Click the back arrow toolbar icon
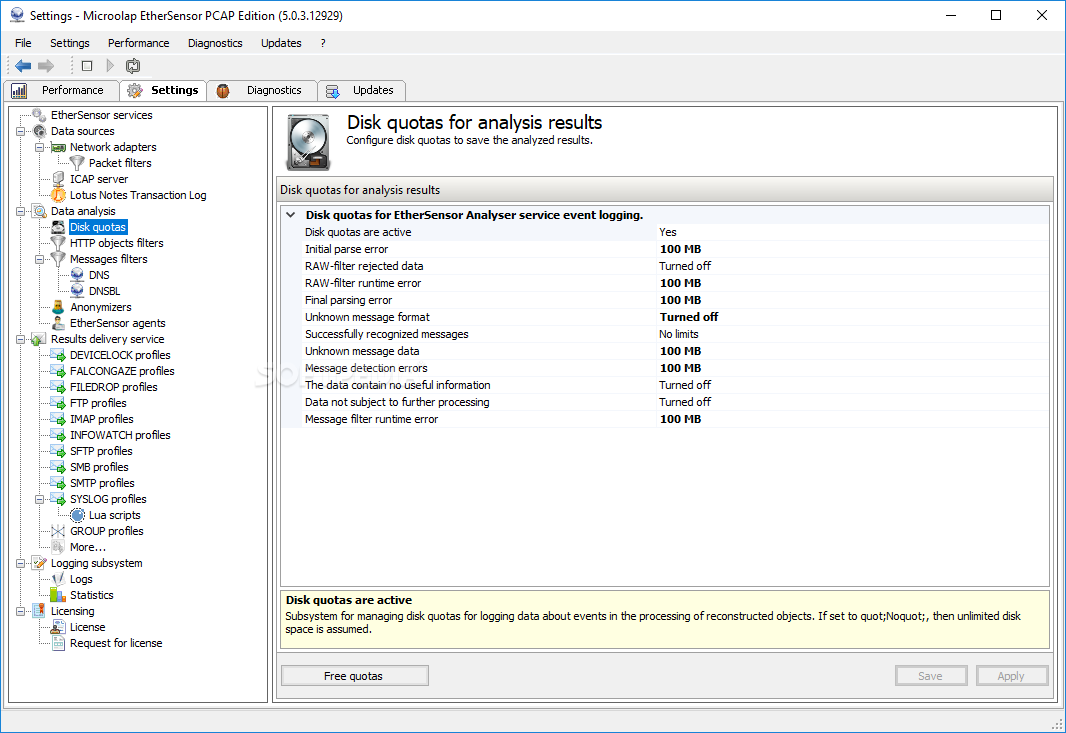1066x733 pixels. pyautogui.click(x=23, y=66)
